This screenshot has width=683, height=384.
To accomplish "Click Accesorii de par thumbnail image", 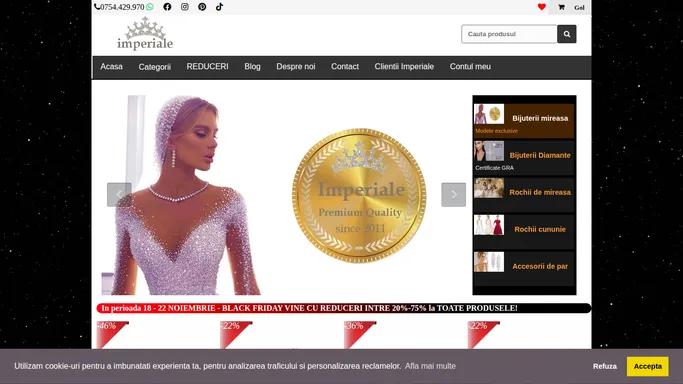I will pyautogui.click(x=489, y=262).
